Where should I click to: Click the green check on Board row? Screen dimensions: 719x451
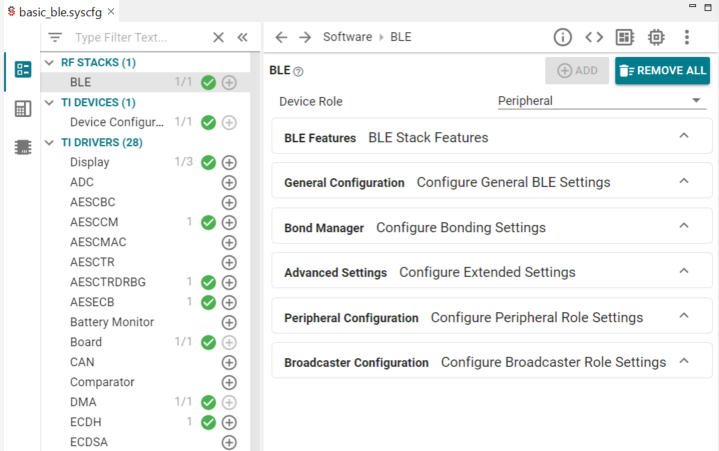coord(209,342)
